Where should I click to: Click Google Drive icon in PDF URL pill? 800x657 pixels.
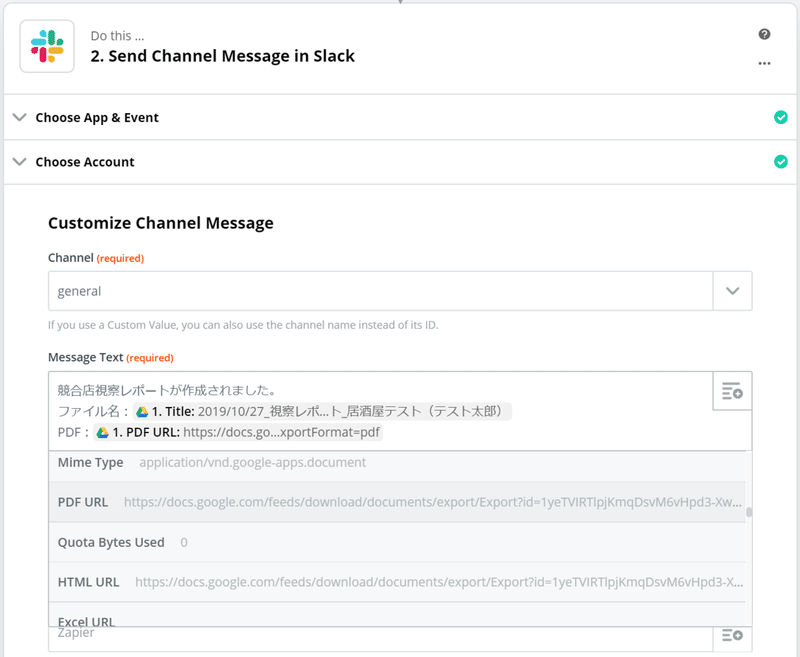103,433
